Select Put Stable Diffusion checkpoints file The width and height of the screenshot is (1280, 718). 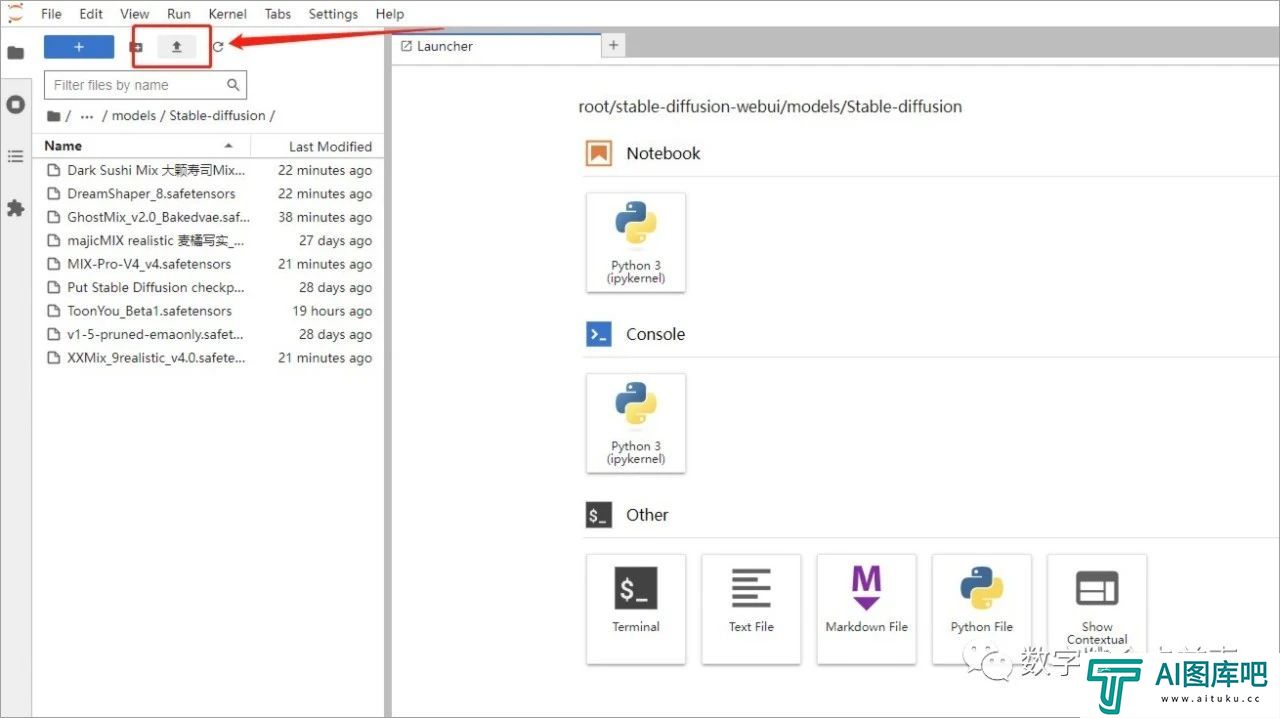click(209, 287)
